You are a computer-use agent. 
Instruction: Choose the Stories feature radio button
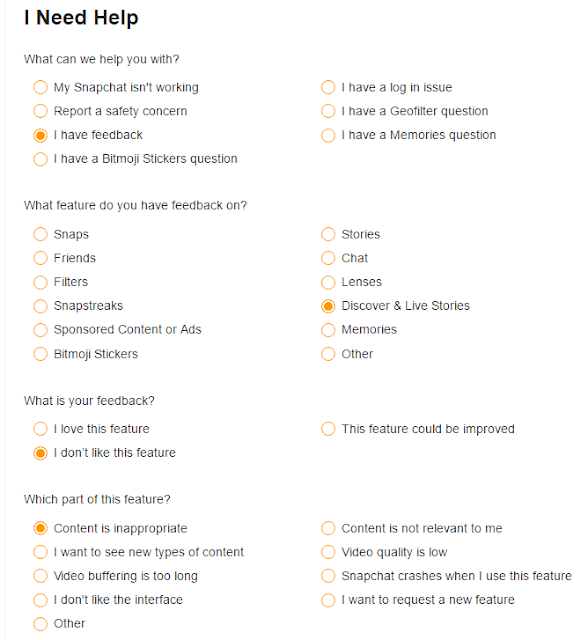point(328,234)
